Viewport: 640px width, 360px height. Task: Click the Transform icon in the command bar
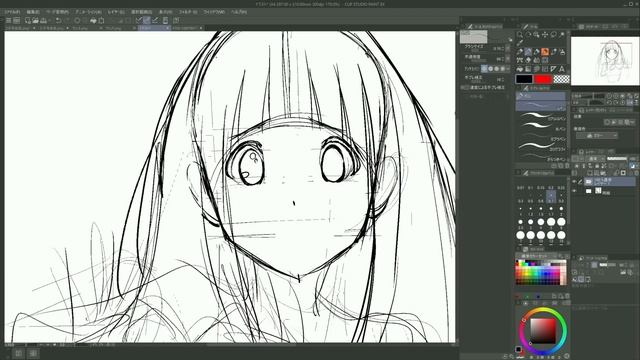pyautogui.click(x=101, y=20)
